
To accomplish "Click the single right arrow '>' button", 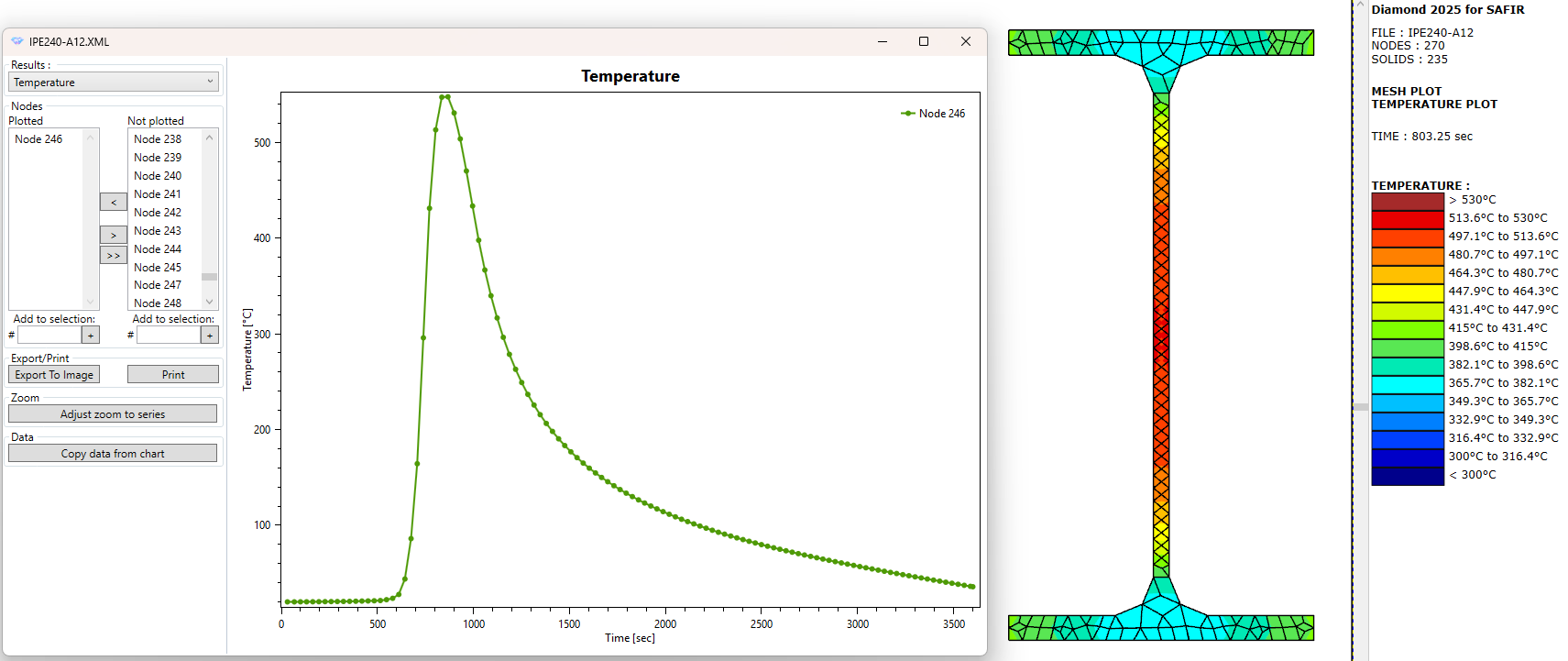I will pyautogui.click(x=113, y=236).
